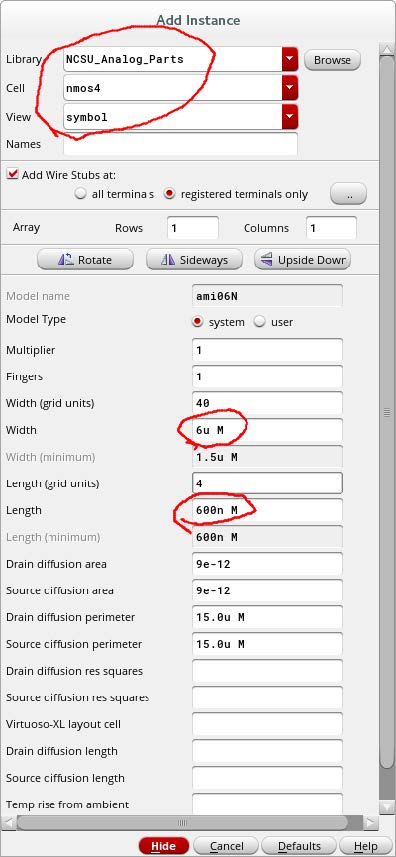Select the user Model Type radio
This screenshot has height=857, width=396.
[259, 322]
